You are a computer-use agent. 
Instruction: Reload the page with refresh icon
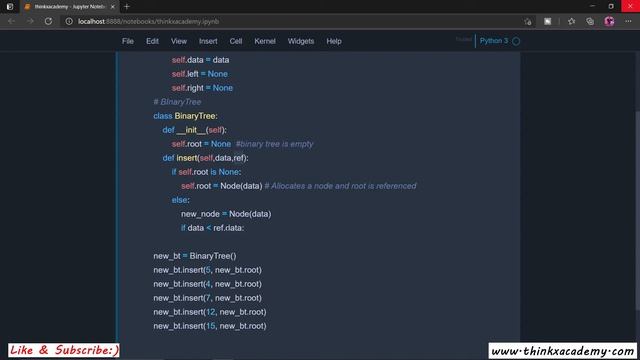(x=48, y=21)
